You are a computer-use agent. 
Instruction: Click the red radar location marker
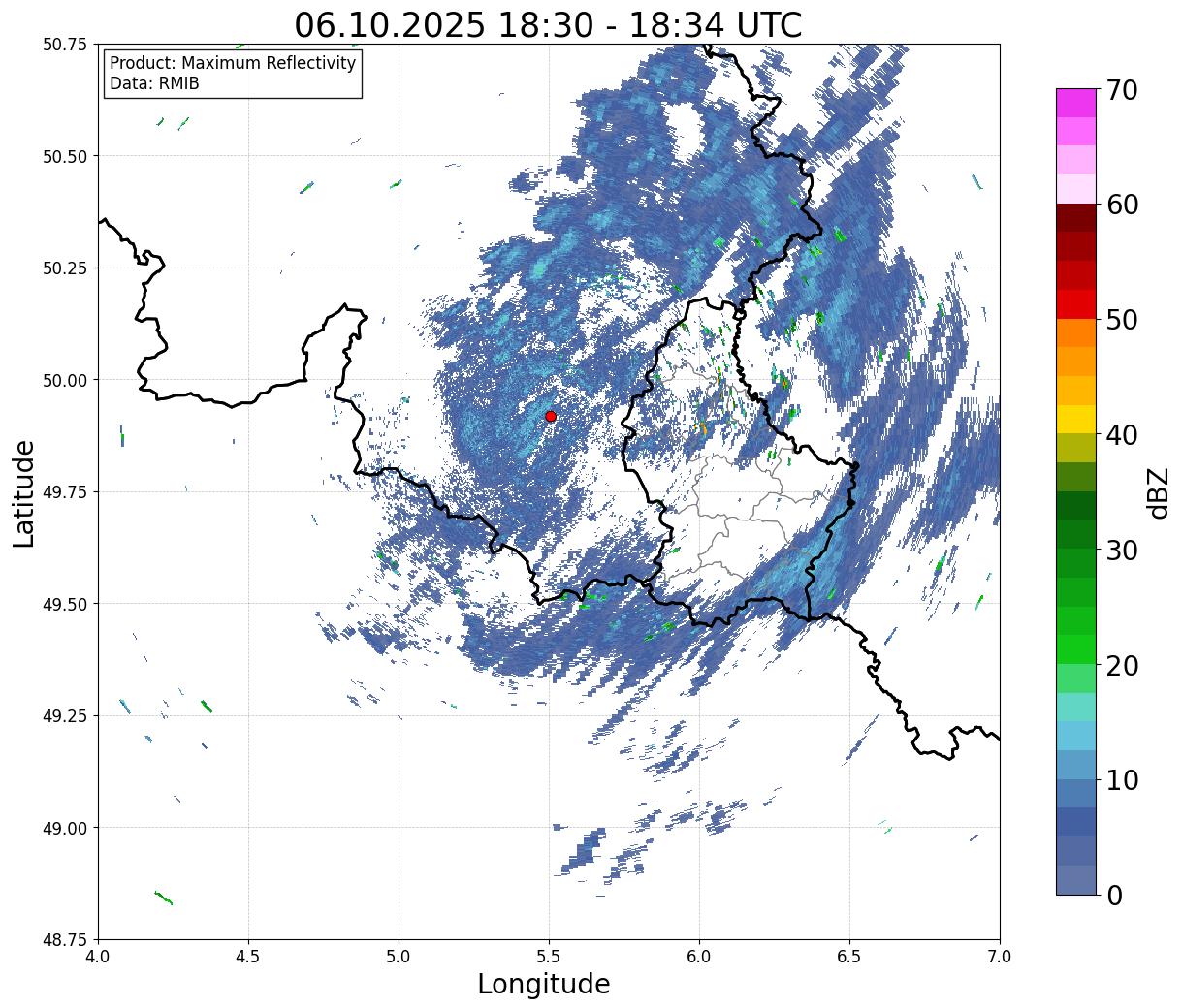pyautogui.click(x=551, y=416)
